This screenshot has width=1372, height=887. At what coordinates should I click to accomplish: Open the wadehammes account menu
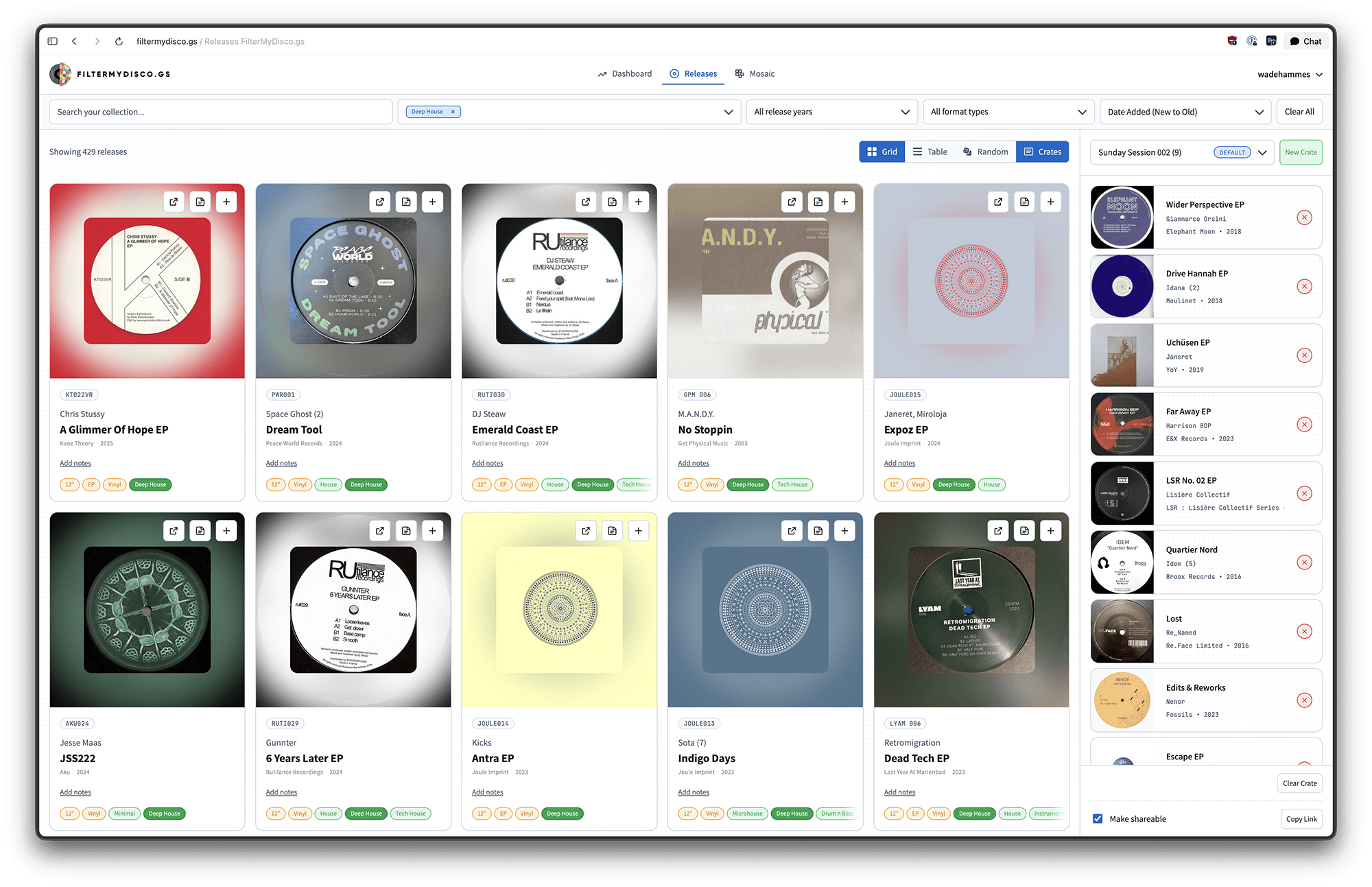1290,74
